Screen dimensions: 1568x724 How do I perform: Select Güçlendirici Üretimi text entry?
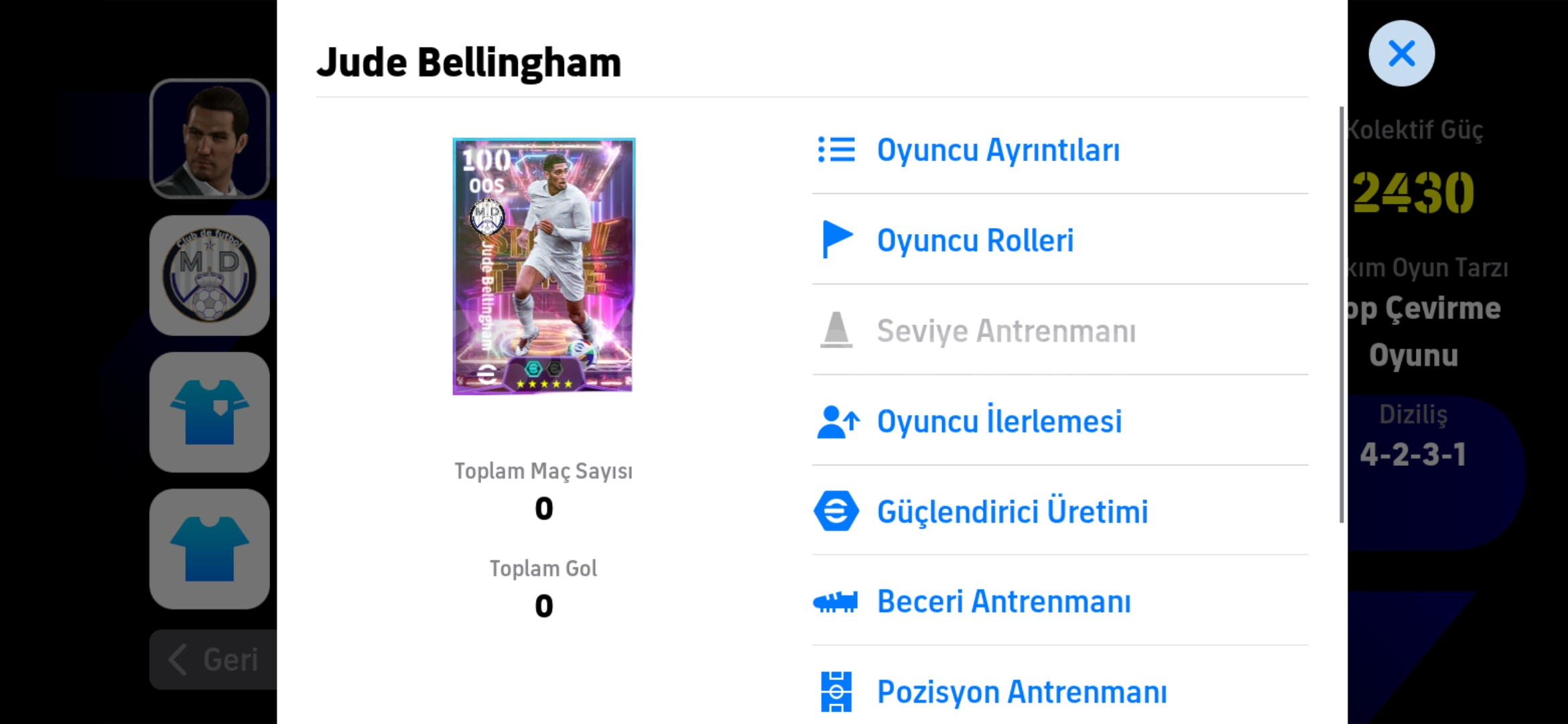[x=1012, y=511]
